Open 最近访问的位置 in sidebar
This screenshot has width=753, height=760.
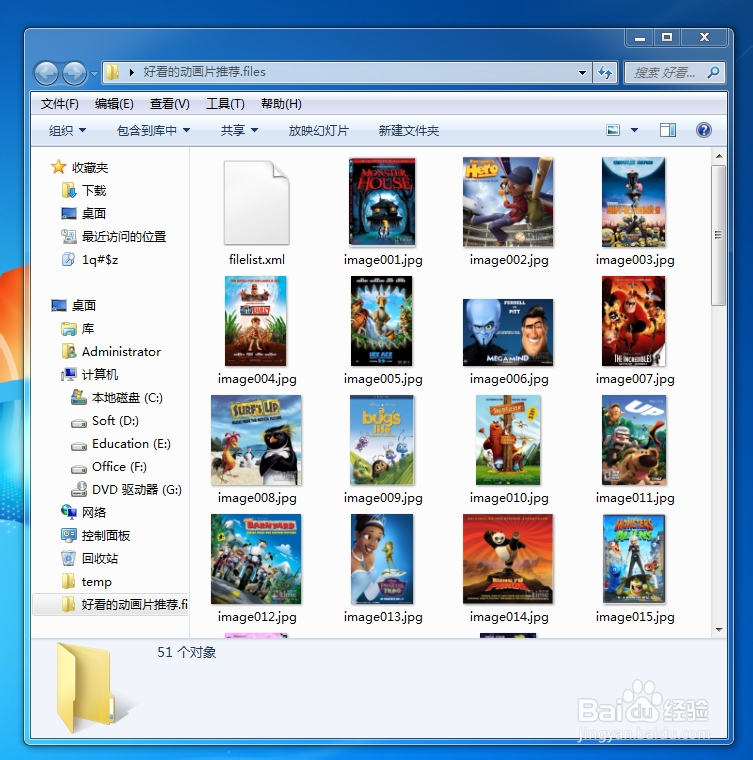(x=114, y=237)
